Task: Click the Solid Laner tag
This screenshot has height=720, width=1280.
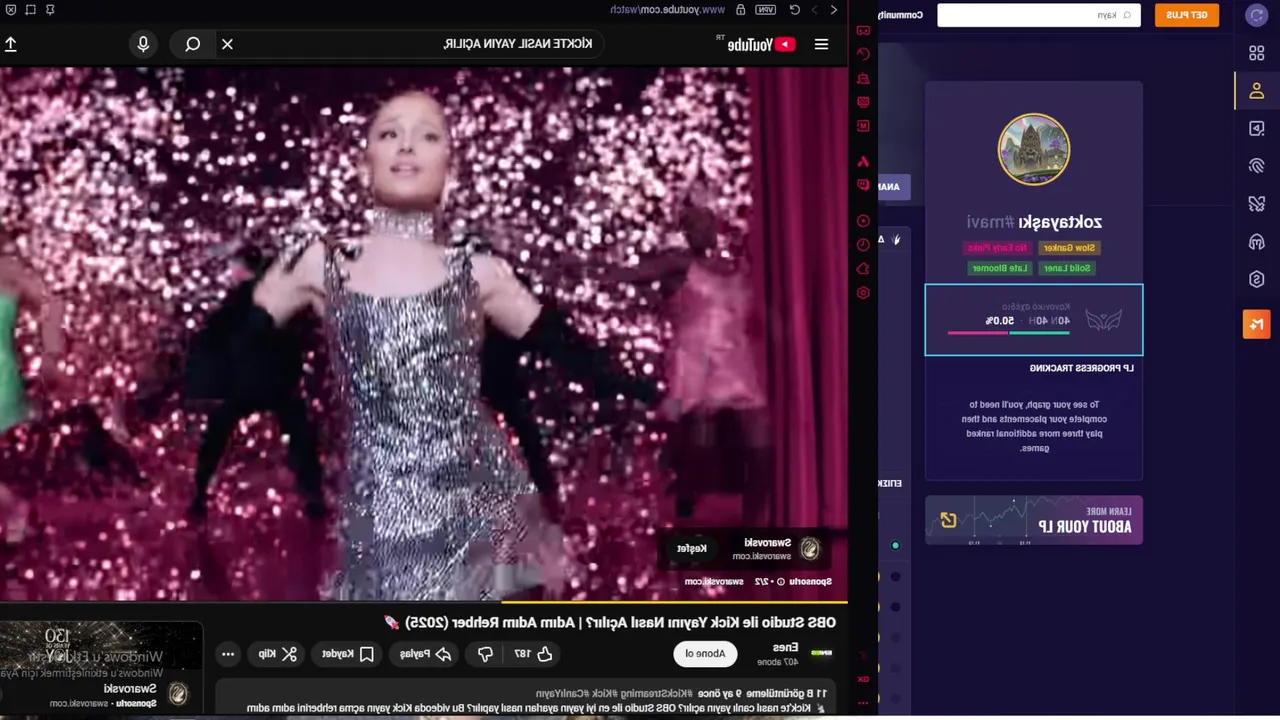Action: click(x=1069, y=268)
